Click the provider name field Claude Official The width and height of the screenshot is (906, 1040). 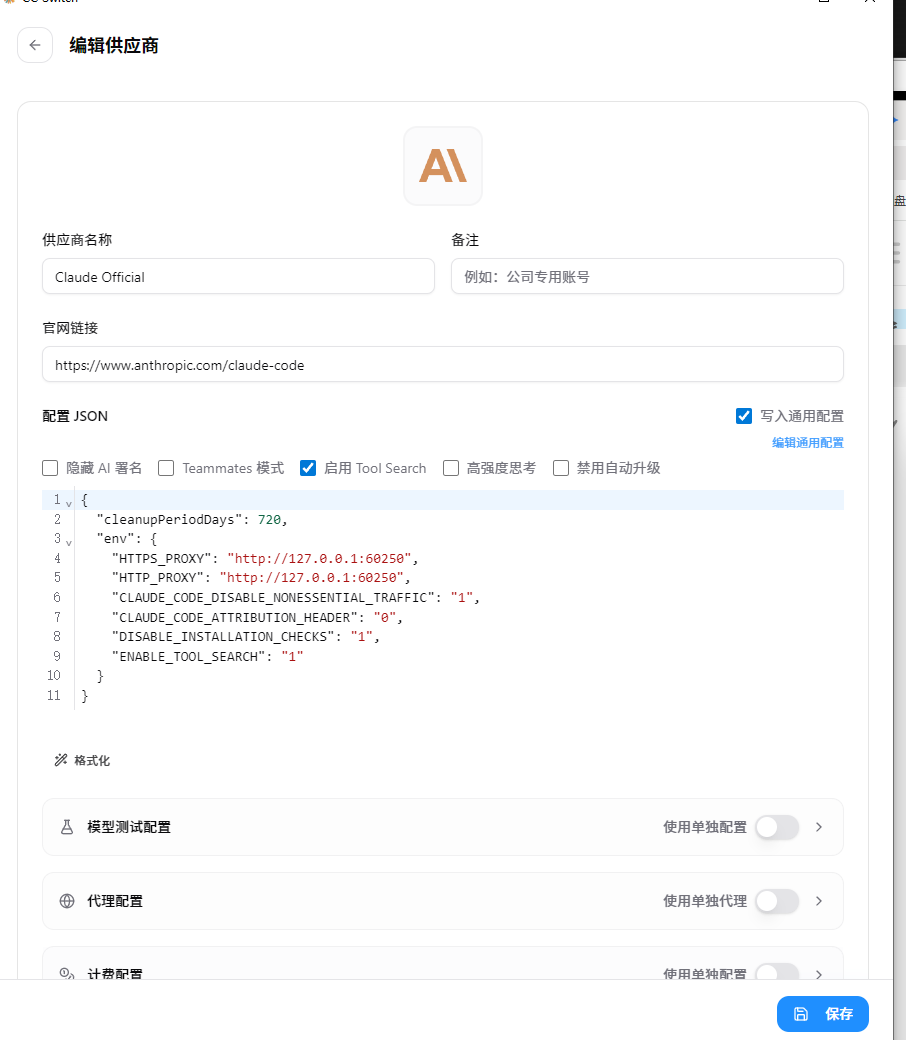238,277
